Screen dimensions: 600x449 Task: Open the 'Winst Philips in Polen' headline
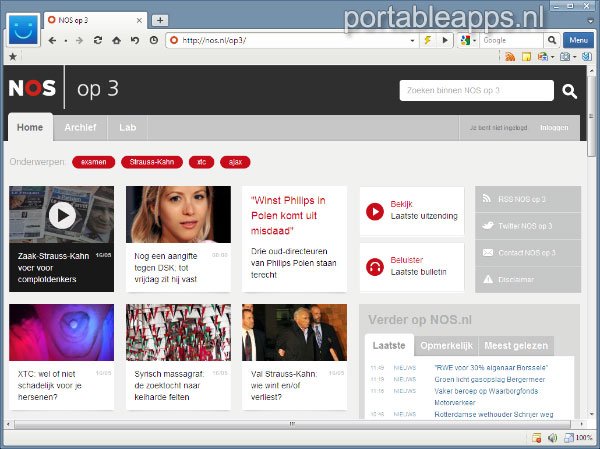point(288,216)
